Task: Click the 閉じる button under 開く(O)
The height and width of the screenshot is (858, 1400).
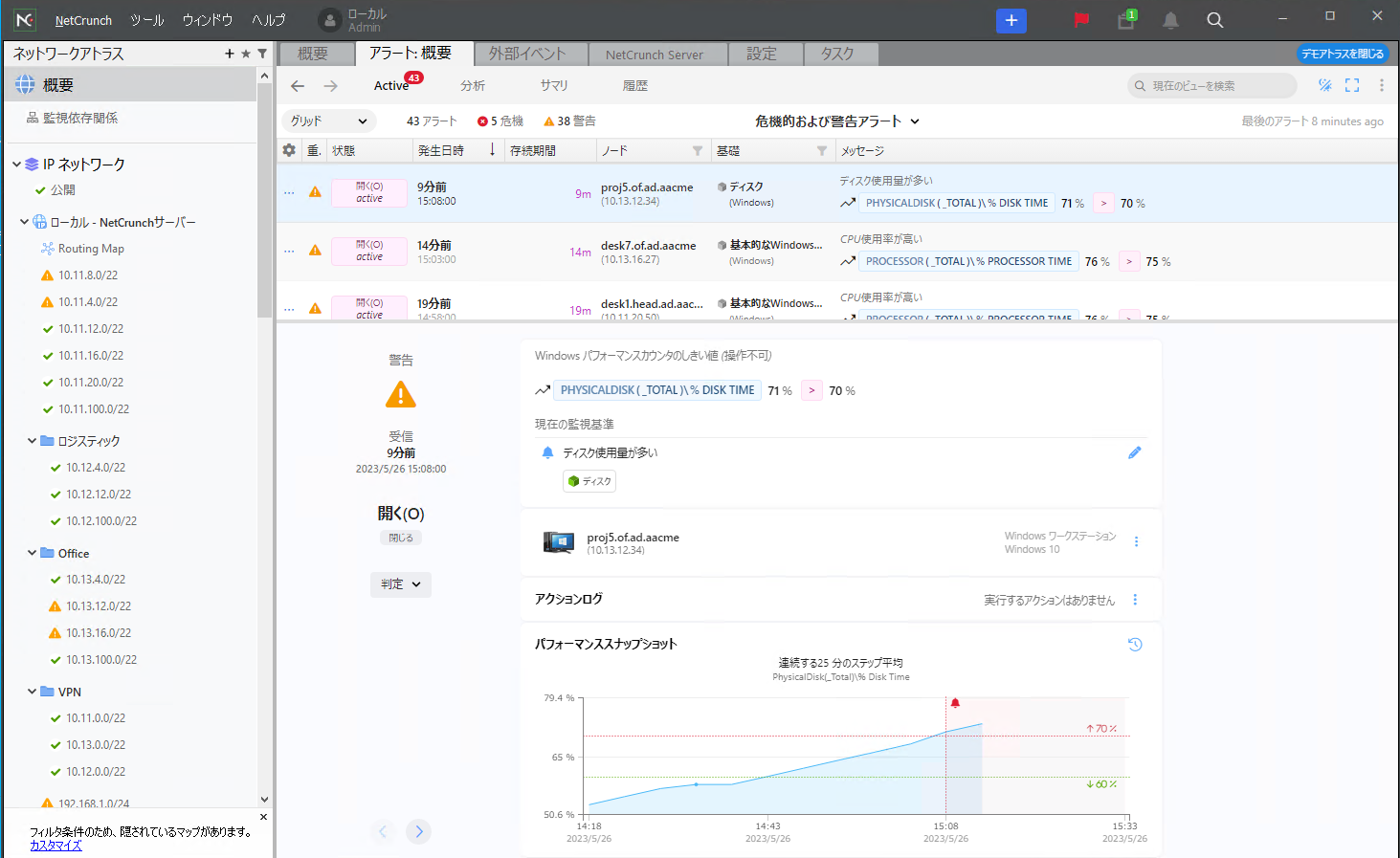Action: click(401, 538)
